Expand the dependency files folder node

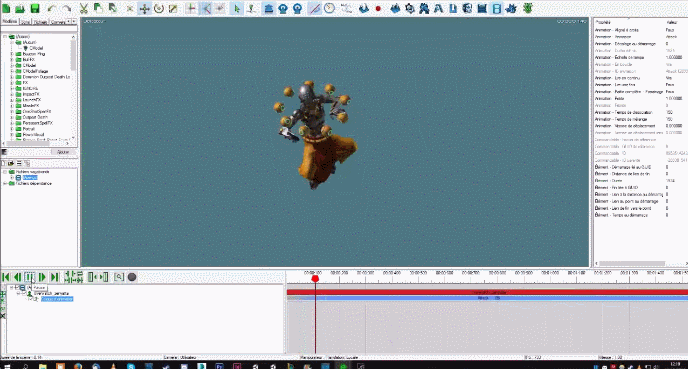5,183
